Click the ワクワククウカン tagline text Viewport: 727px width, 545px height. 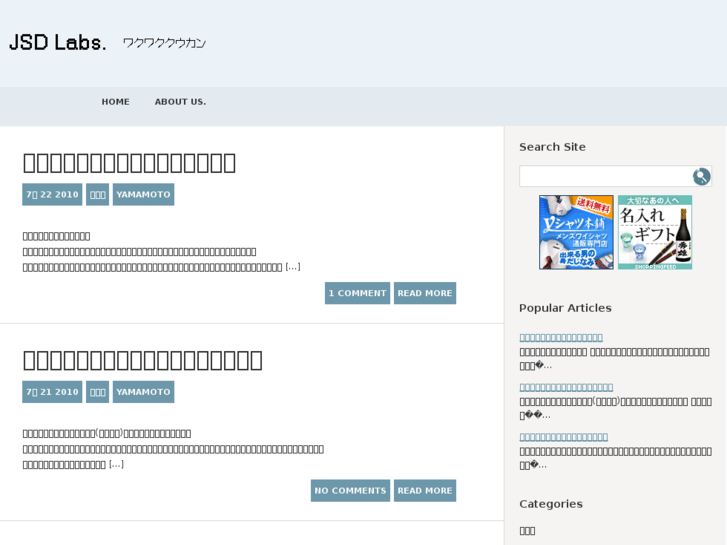(x=165, y=43)
